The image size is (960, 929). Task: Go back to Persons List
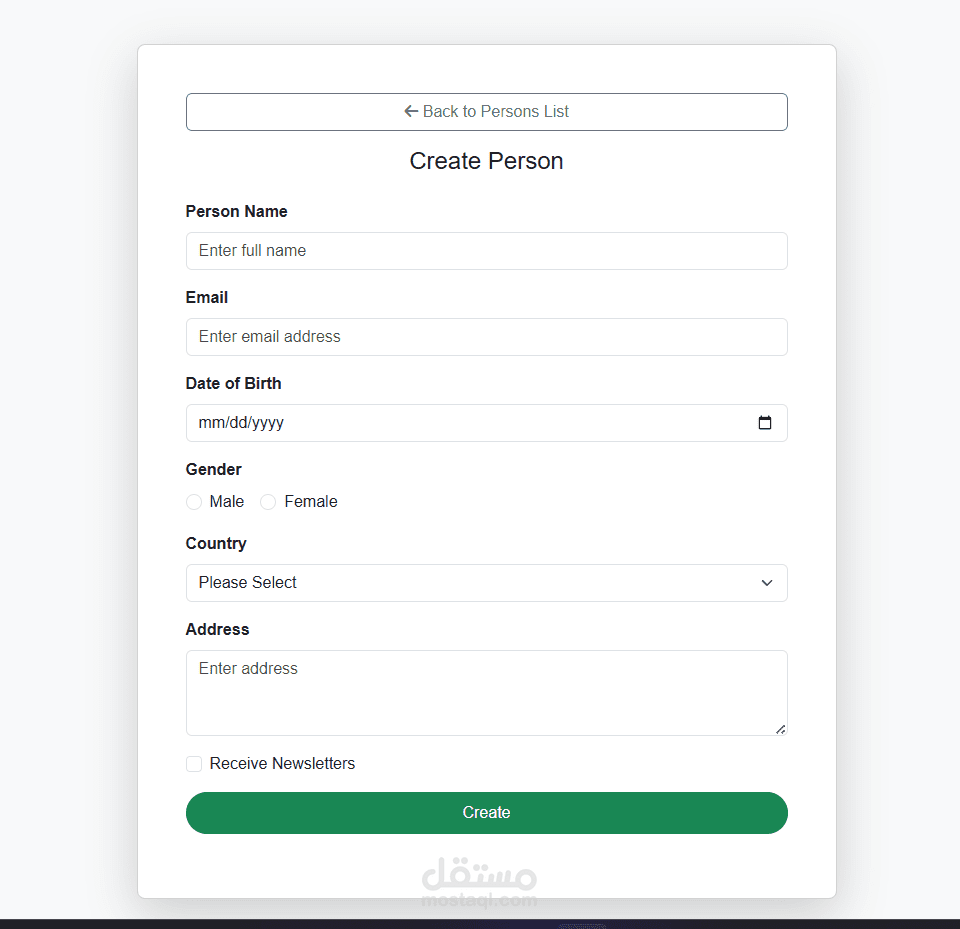point(486,112)
